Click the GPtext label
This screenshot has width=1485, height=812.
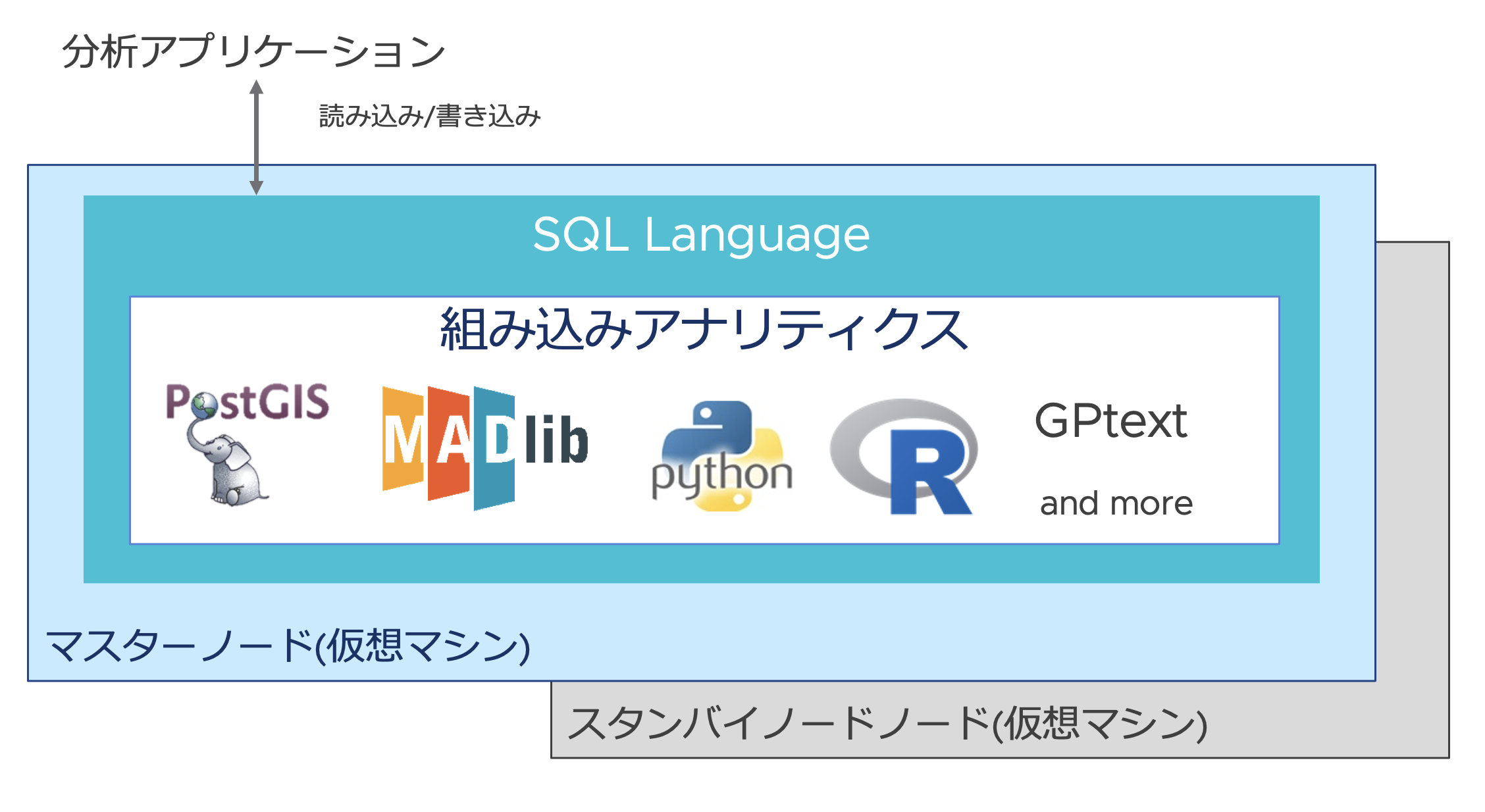point(1110,420)
